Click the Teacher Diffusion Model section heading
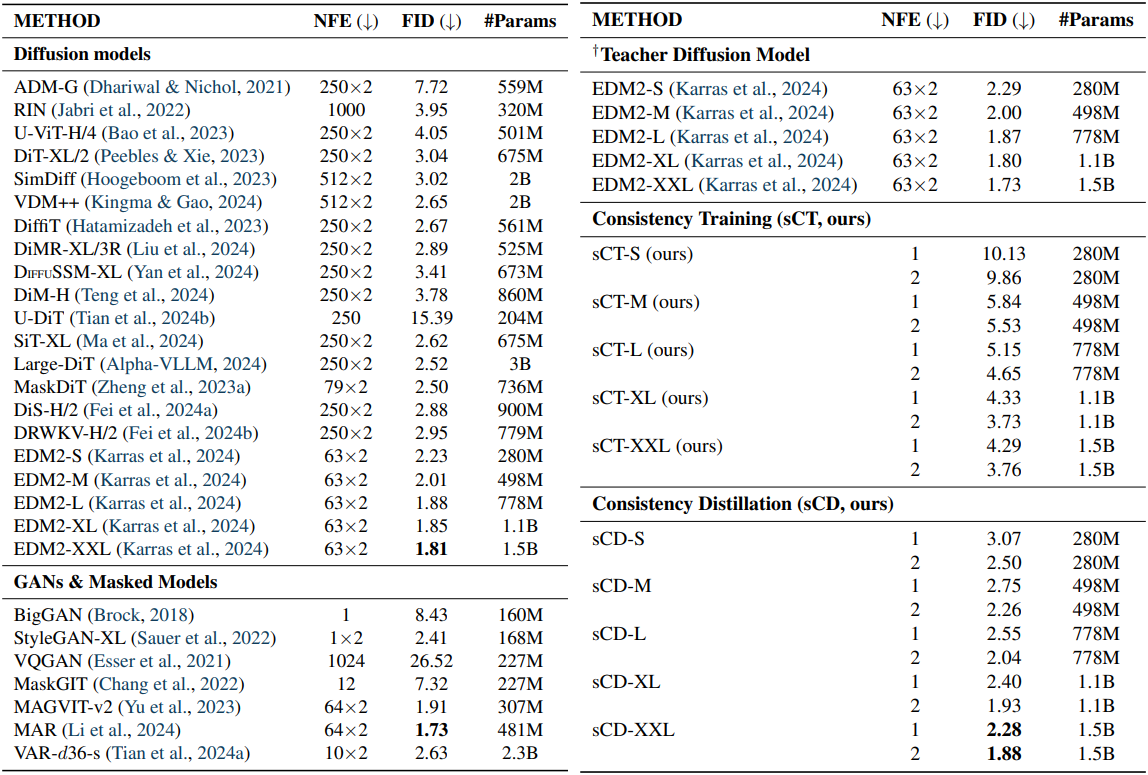The image size is (1148, 775). pos(701,54)
